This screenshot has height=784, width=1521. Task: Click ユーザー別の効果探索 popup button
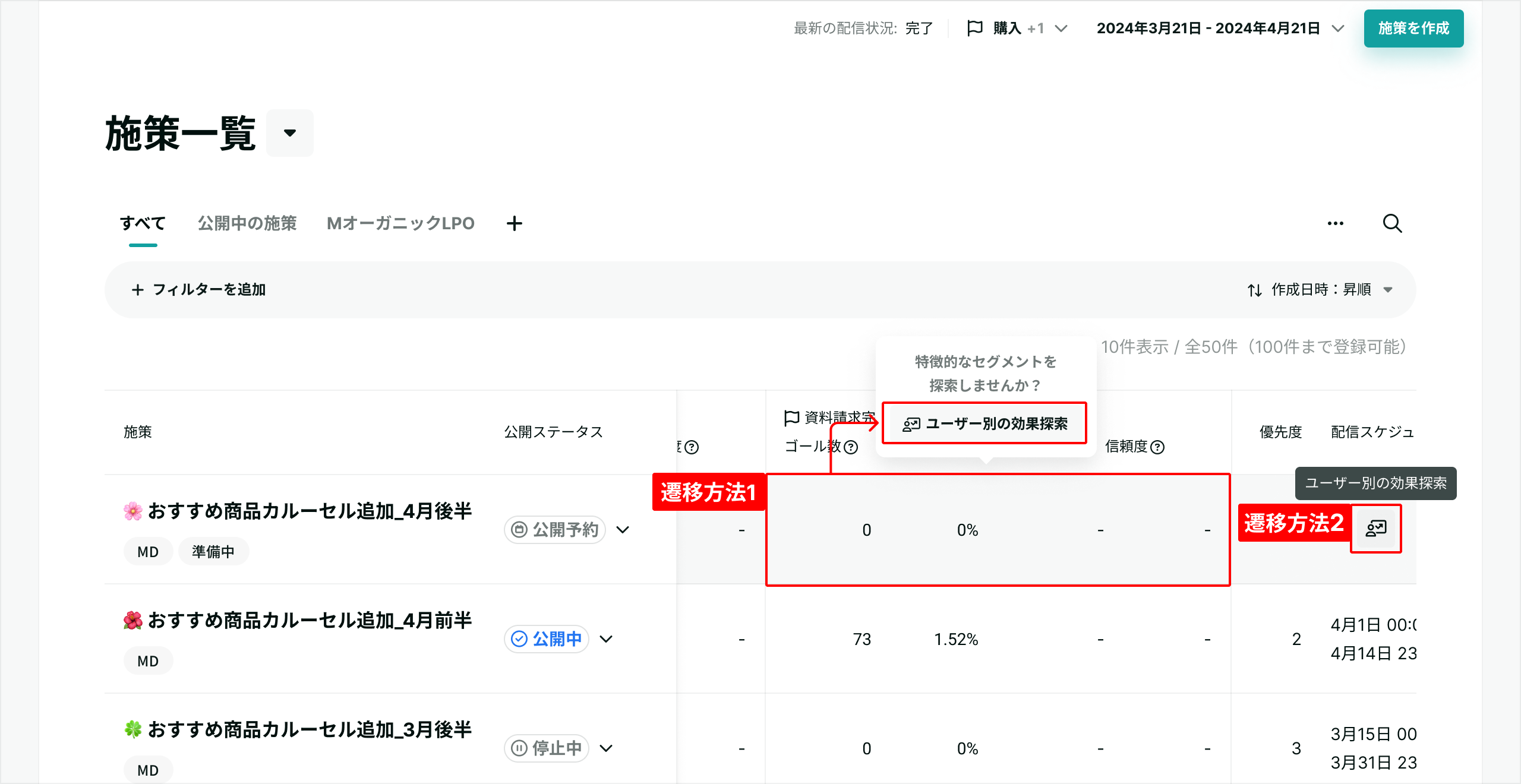tap(984, 423)
